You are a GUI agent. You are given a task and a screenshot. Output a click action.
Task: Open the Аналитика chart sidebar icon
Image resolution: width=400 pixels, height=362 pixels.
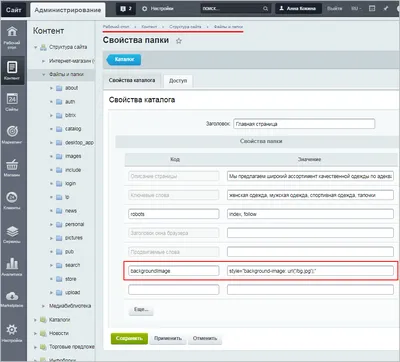click(x=12, y=267)
